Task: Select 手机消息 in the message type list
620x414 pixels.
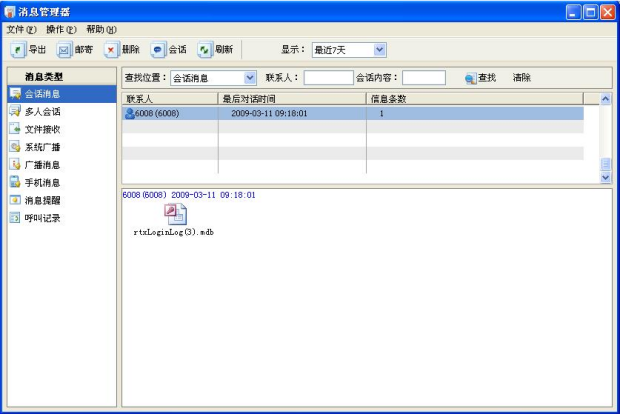Action: [x=62, y=183]
